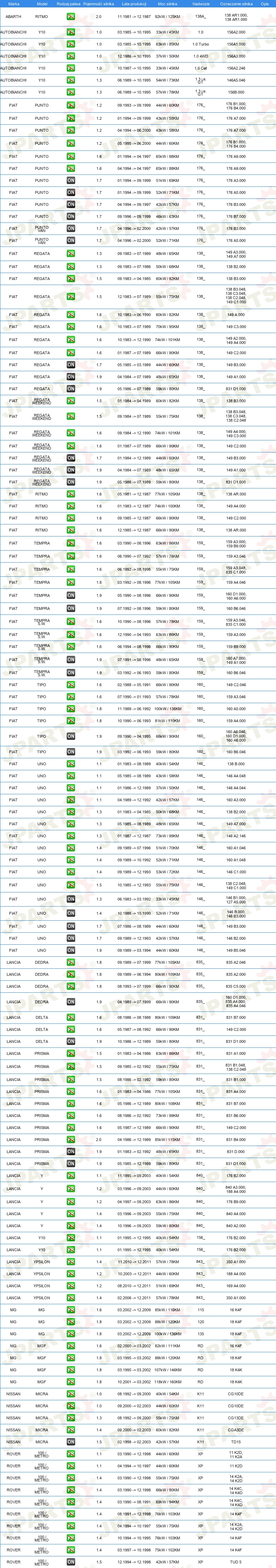This screenshot has height=1568, width=276.
Task: Click petrol icon in FIAT REGATA 138 B2.000 row
Action: coord(71,267)
